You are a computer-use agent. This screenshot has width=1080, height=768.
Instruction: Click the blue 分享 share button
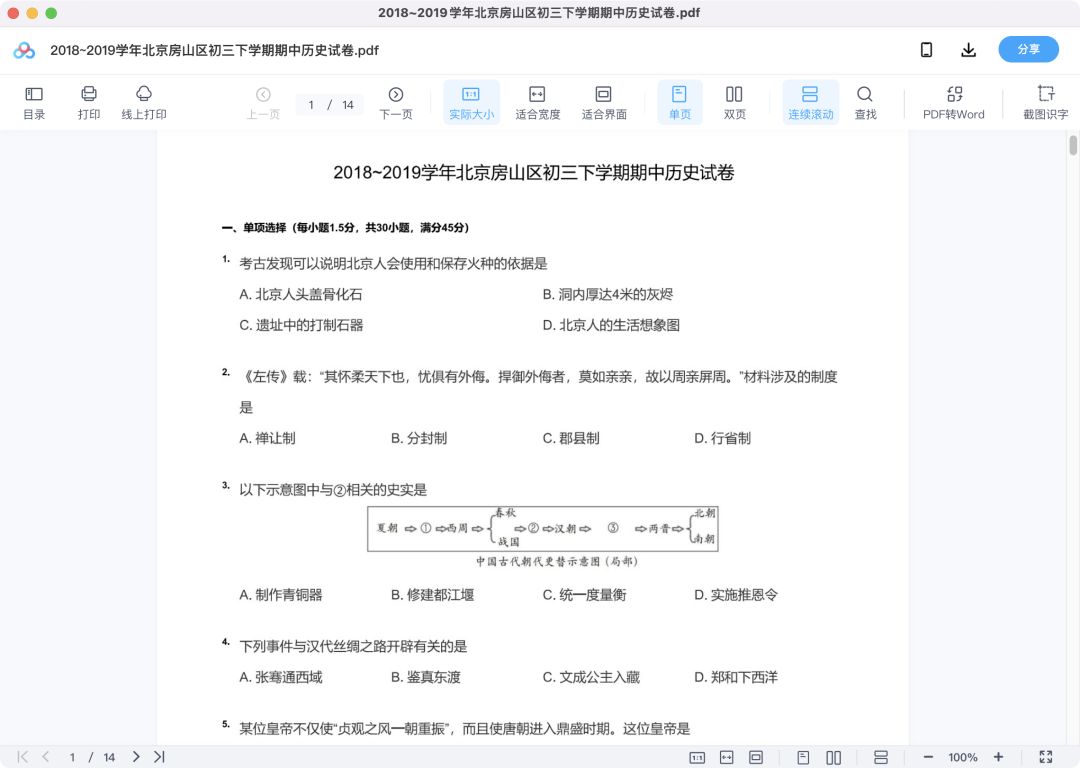pyautogui.click(x=1028, y=50)
